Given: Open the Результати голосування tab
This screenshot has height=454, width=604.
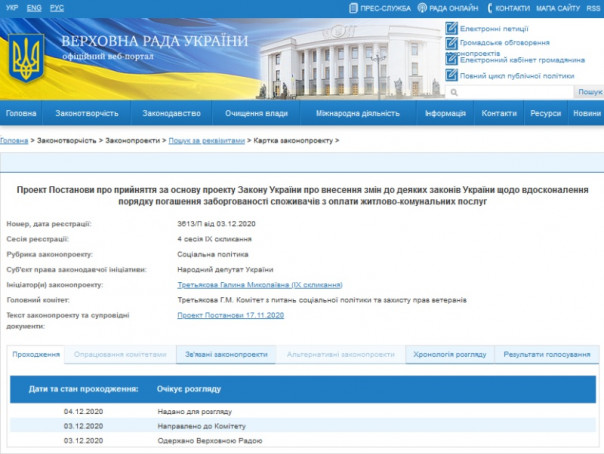Looking at the screenshot, I should point(549,355).
